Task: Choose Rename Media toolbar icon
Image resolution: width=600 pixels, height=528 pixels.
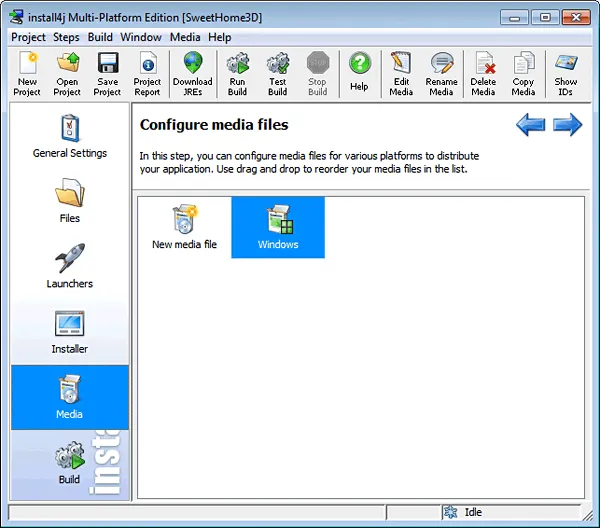Action: 441,74
